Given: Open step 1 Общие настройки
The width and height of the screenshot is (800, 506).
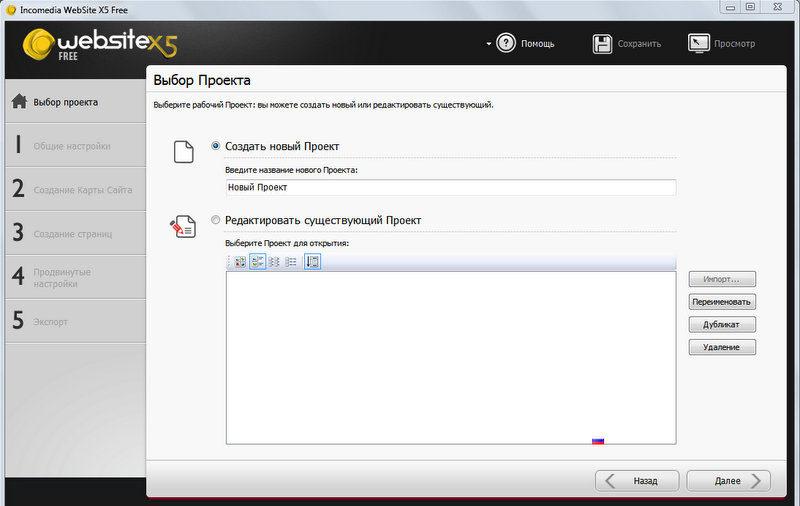Looking at the screenshot, I should tap(76, 145).
